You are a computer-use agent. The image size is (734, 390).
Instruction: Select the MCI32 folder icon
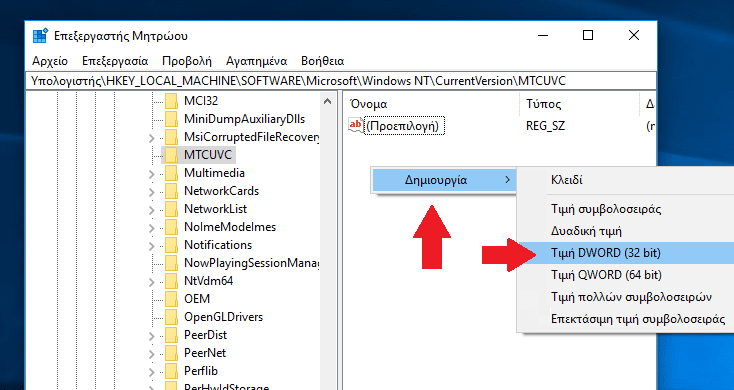point(172,101)
